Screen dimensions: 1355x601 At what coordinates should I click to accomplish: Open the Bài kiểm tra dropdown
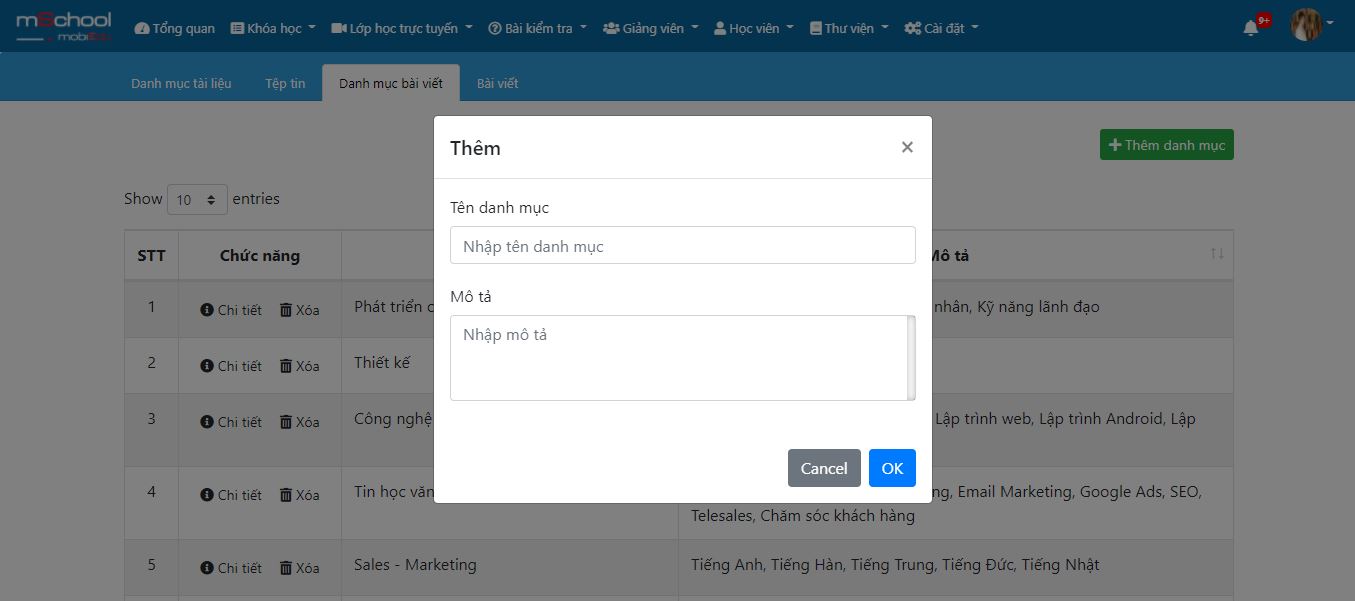(x=538, y=28)
